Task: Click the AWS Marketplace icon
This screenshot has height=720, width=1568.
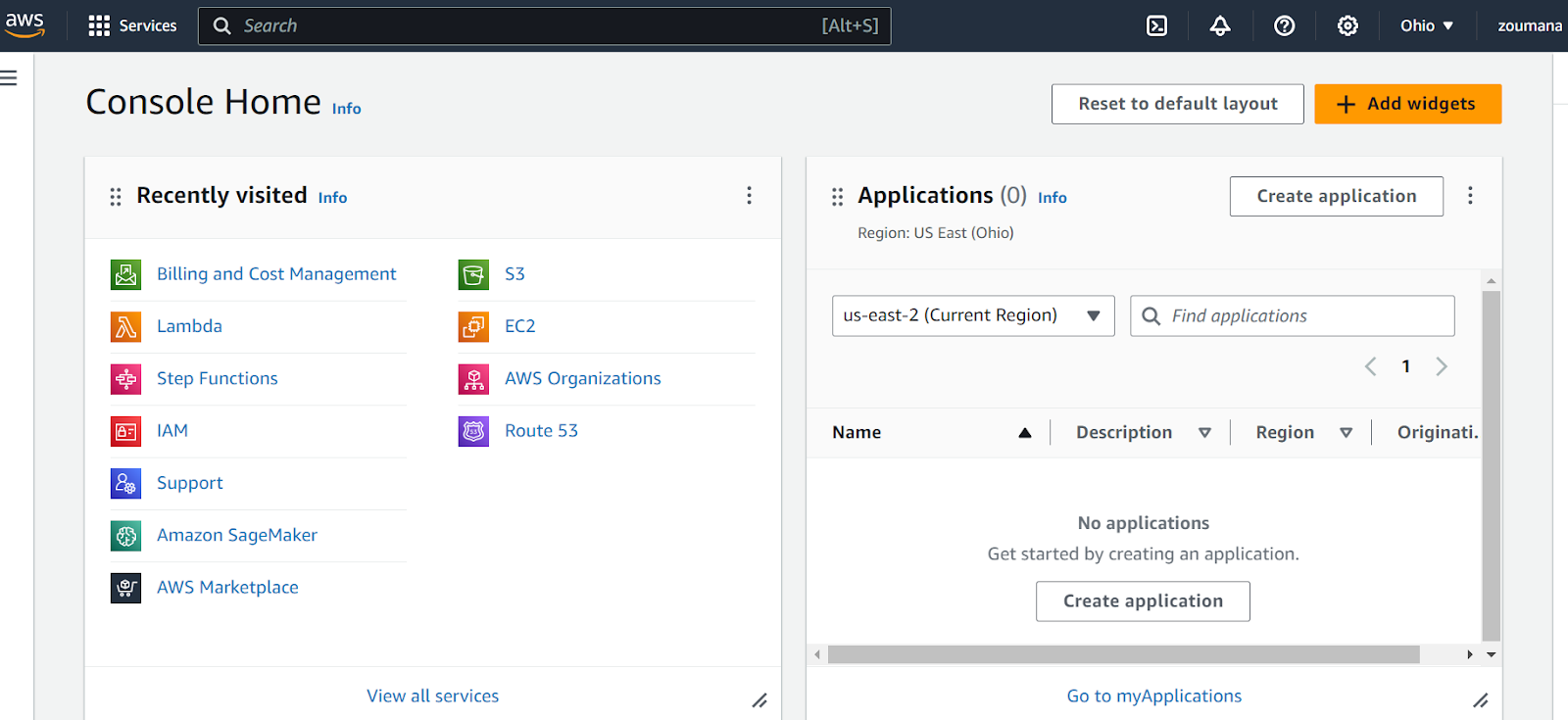Action: pos(125,588)
